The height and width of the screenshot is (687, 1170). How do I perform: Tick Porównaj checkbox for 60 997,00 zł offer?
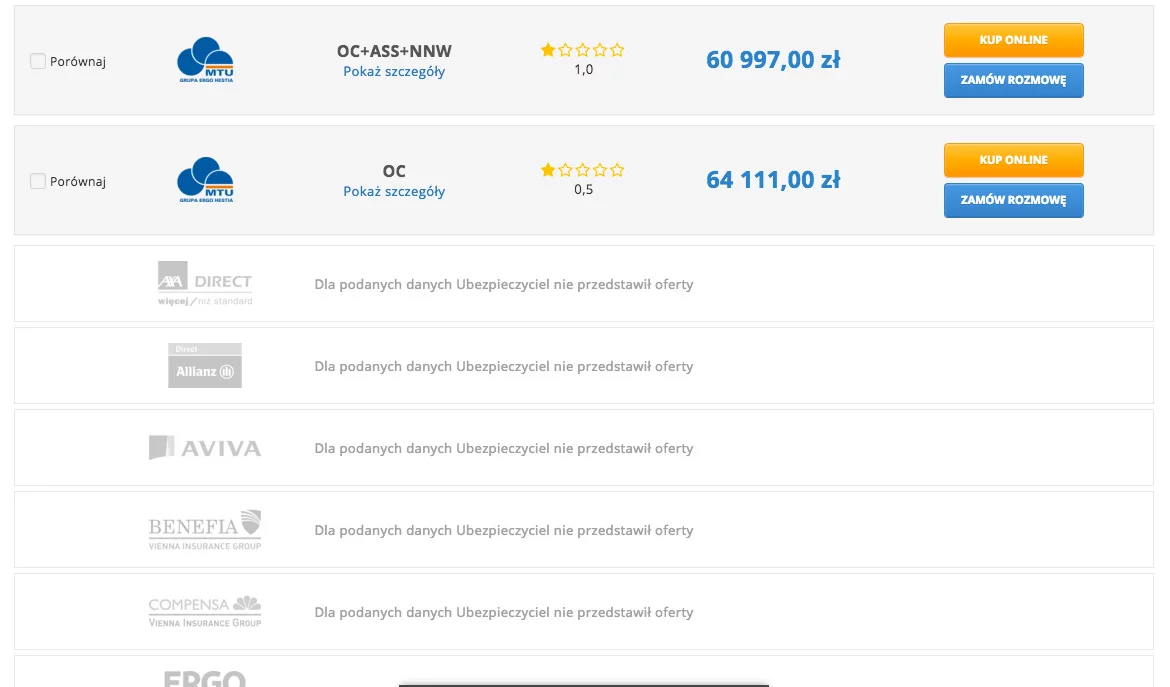point(37,61)
